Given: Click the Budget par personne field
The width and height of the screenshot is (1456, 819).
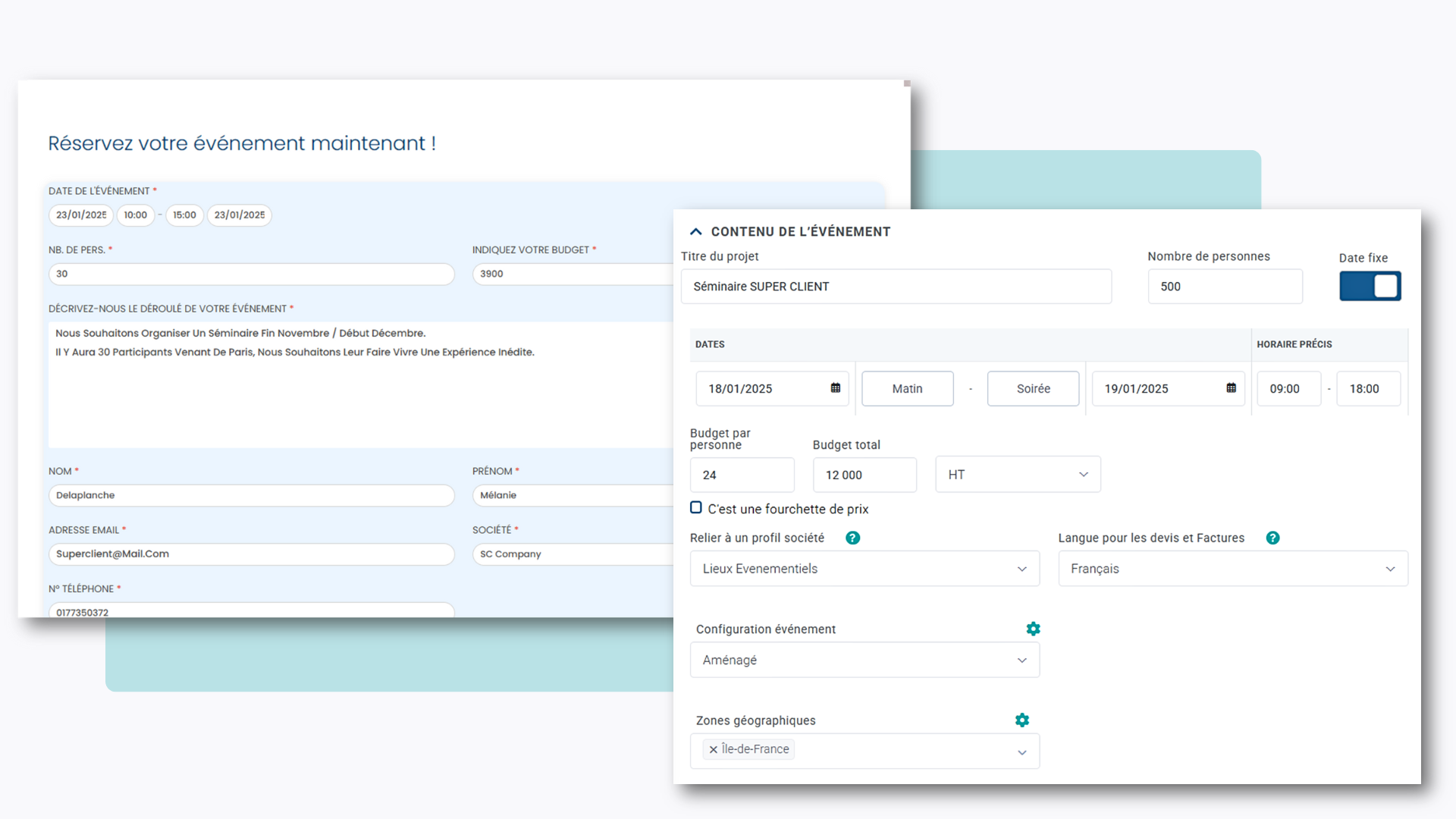Looking at the screenshot, I should point(742,475).
